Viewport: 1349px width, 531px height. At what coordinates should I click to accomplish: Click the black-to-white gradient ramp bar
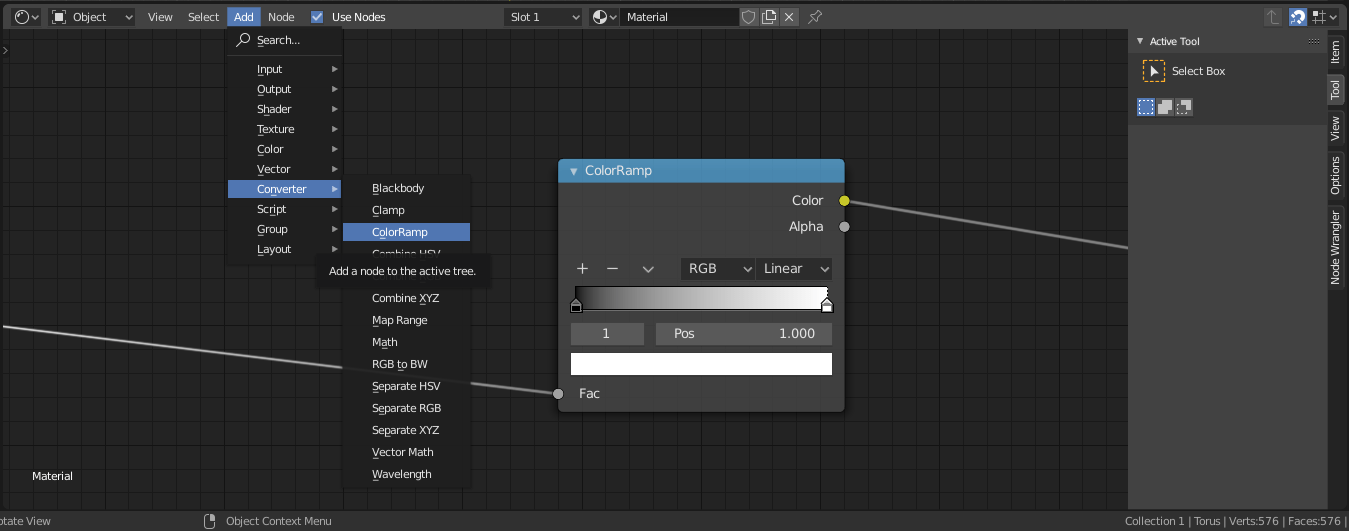[x=701, y=299]
